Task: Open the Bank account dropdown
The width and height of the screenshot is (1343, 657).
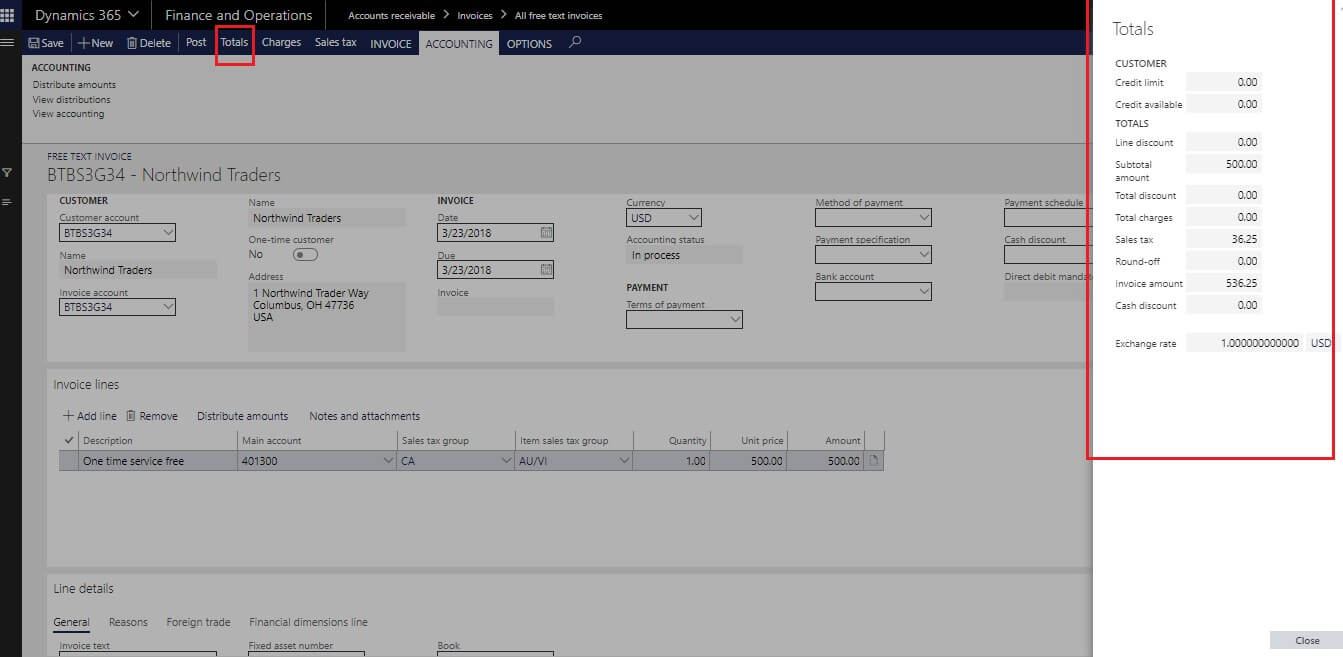Action: tap(923, 292)
